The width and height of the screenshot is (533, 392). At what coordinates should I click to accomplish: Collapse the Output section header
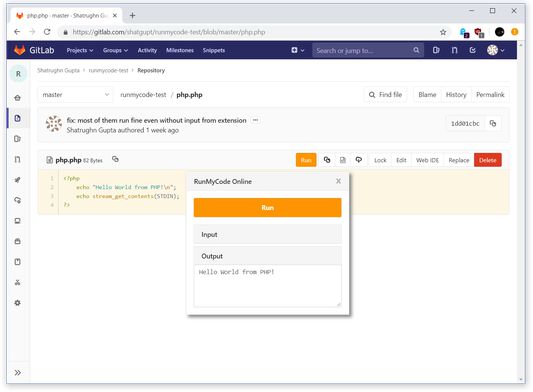(268, 256)
